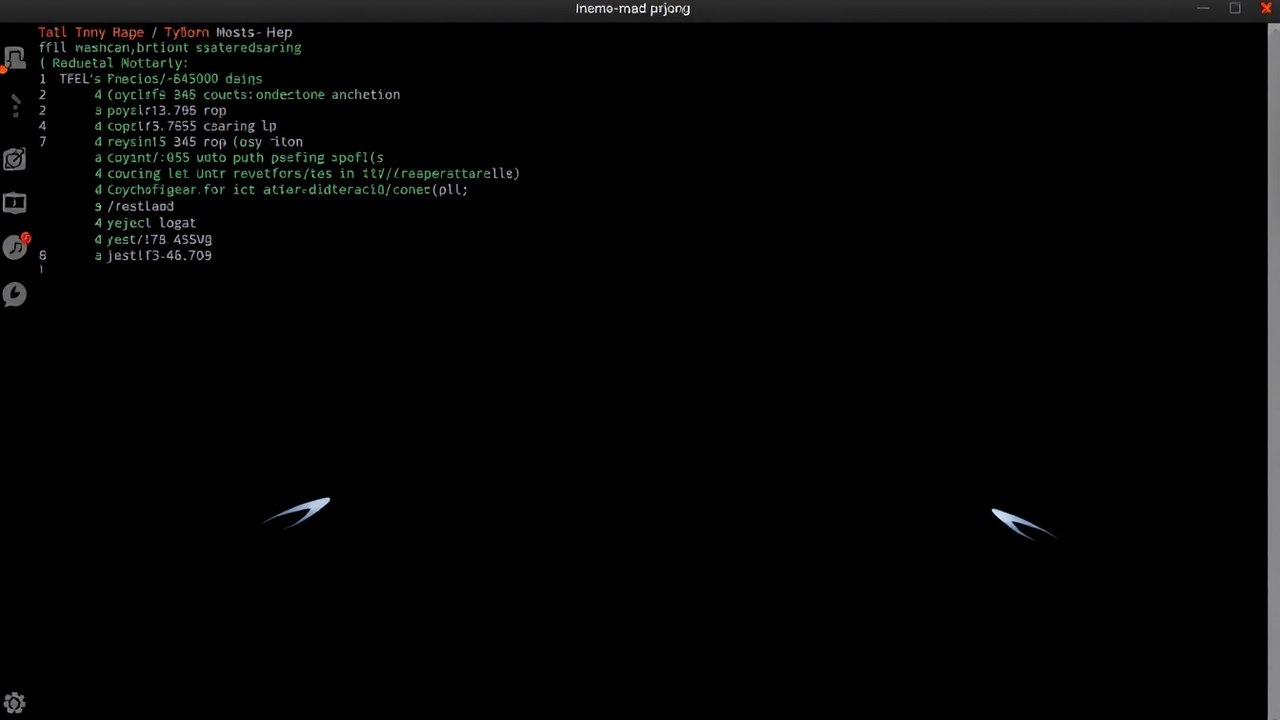Close the window with the red X

(1266, 8)
